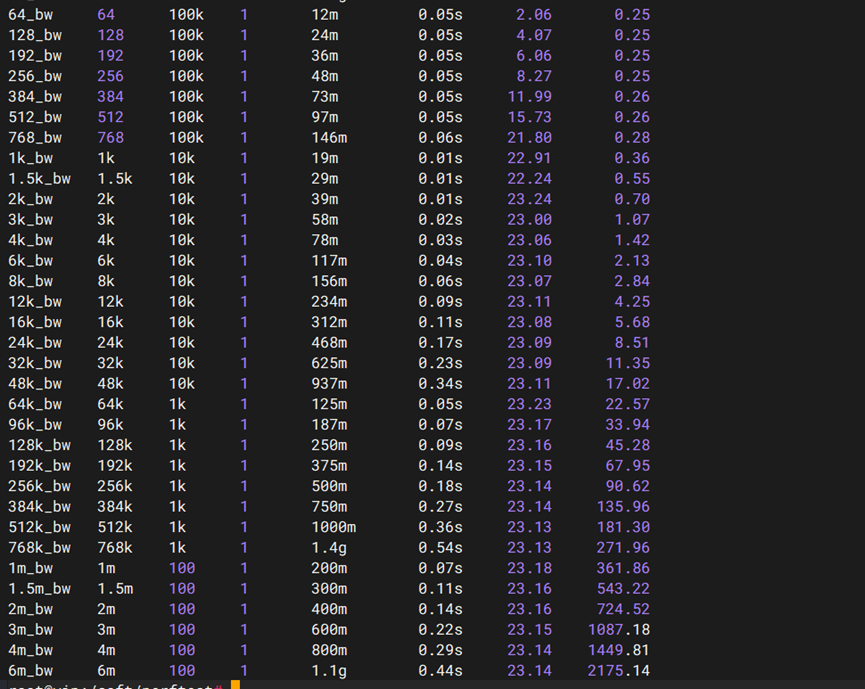Select the 1.5k_bw row label
This screenshot has height=689, width=865.
[x=40, y=179]
